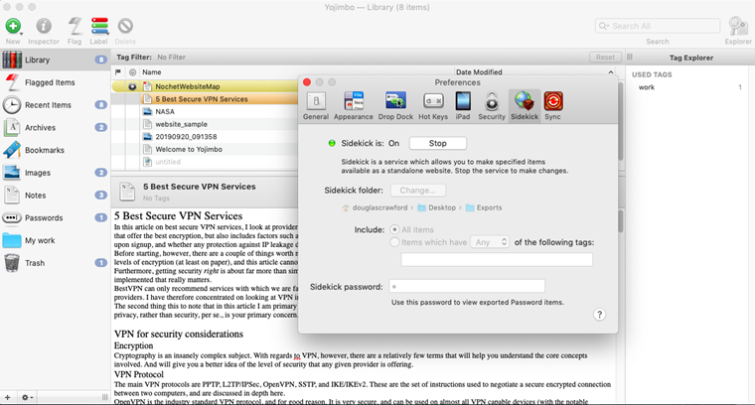
Task: Select the Notes collection
Action: tap(55, 196)
